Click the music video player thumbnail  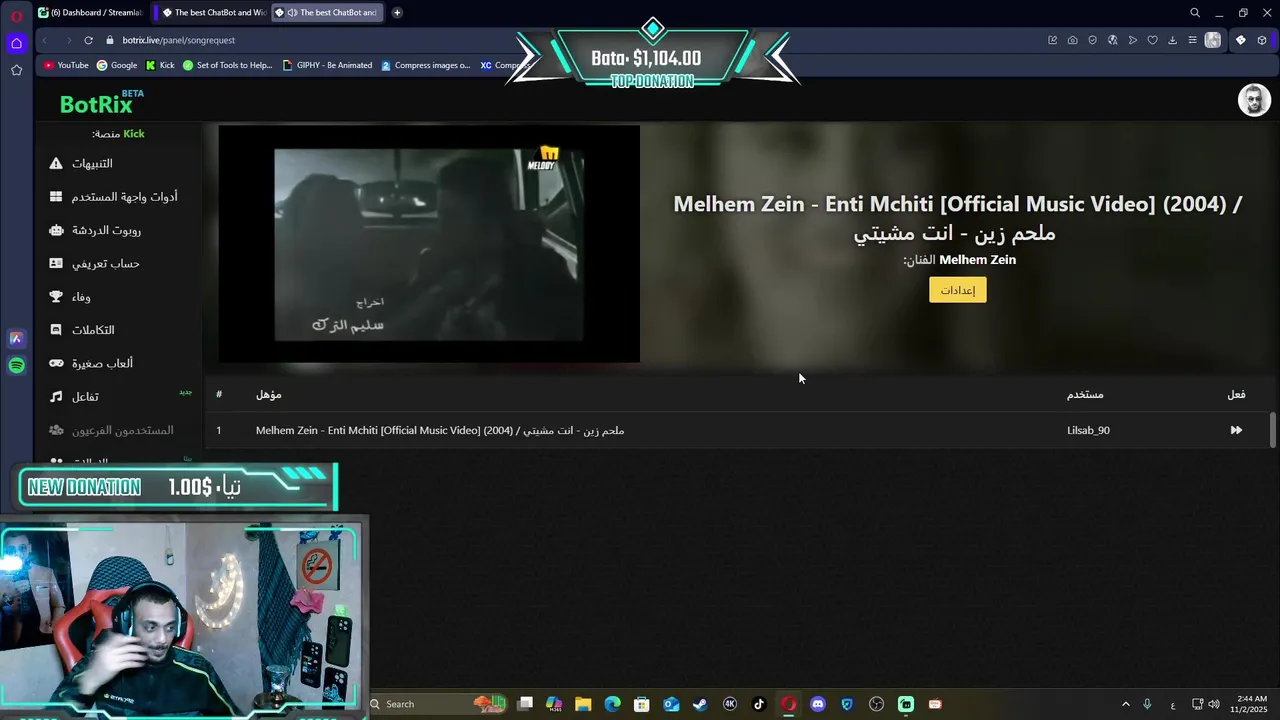pos(429,244)
